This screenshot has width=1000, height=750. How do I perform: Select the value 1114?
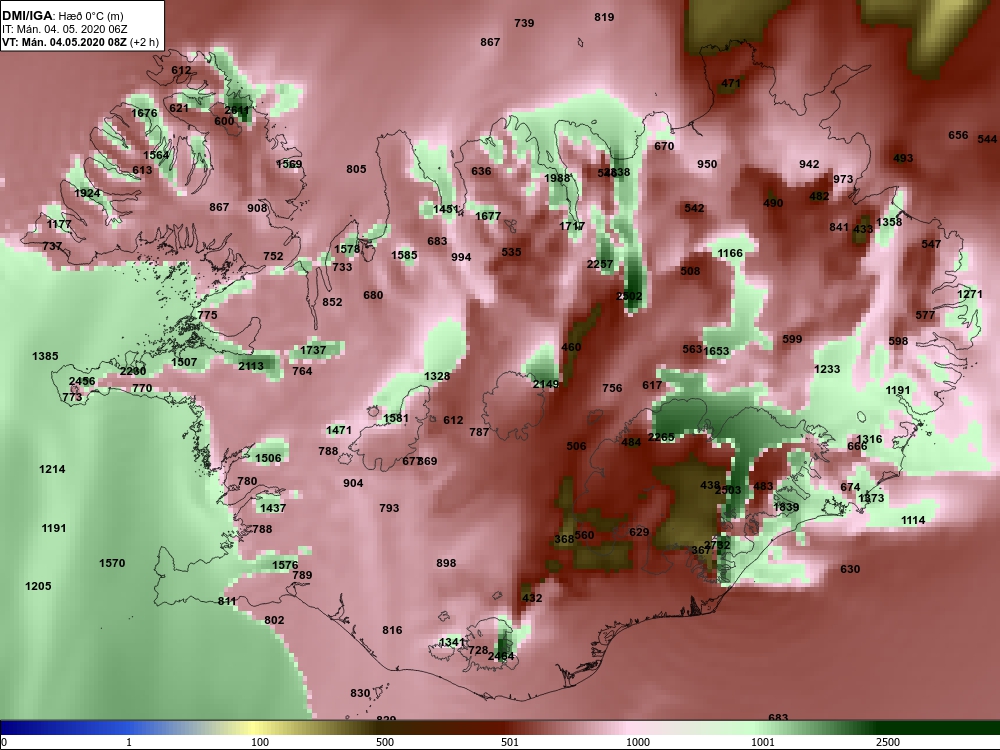point(913,520)
